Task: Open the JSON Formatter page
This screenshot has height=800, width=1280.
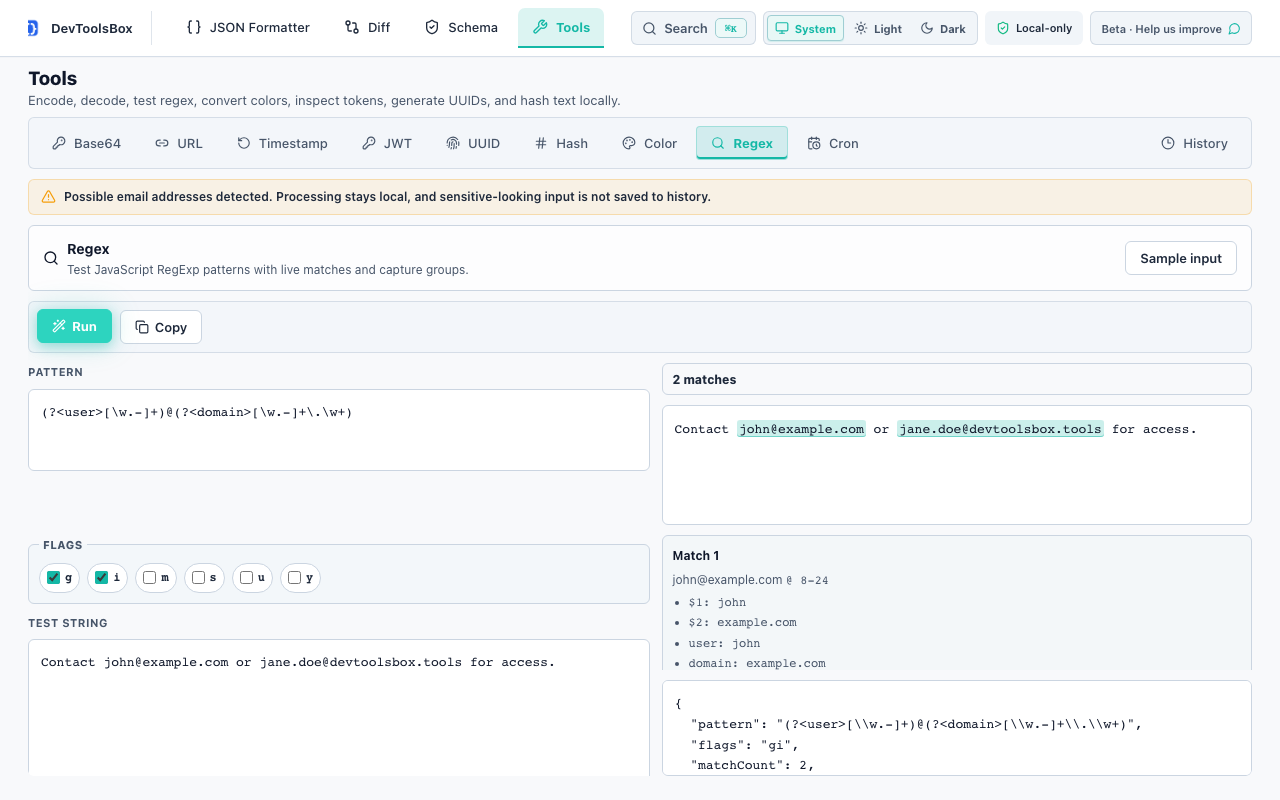Action: [x=248, y=28]
